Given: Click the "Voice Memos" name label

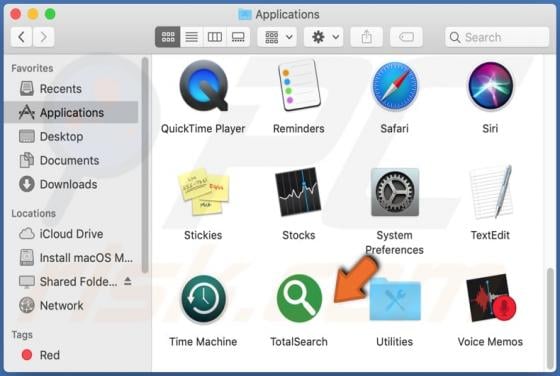Looking at the screenshot, I should tap(490, 342).
